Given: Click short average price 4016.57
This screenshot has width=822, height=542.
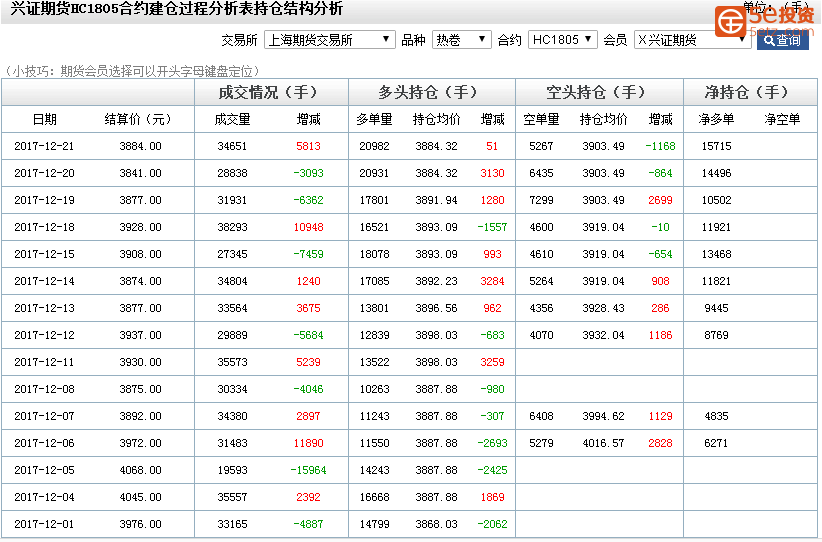Looking at the screenshot, I should (x=603, y=443).
